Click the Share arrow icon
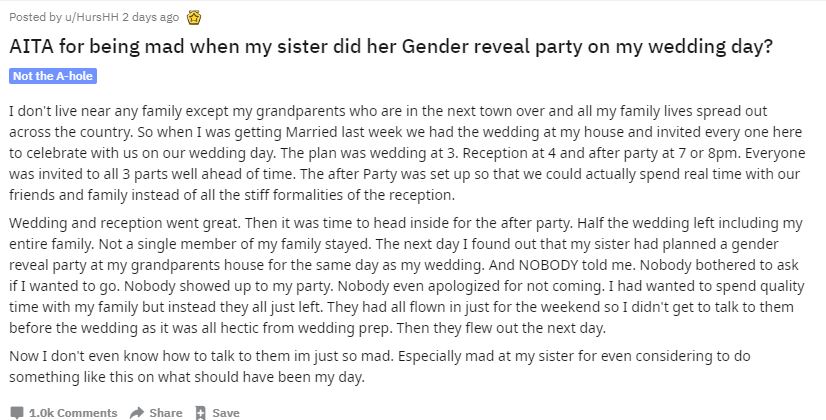Screen dimensions: 826x420 click(x=138, y=412)
